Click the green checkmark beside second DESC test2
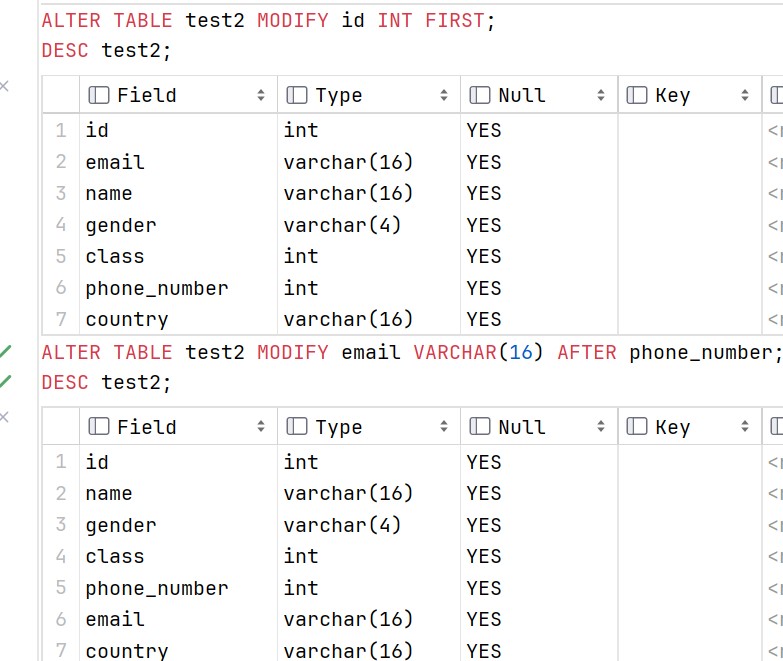 5,381
